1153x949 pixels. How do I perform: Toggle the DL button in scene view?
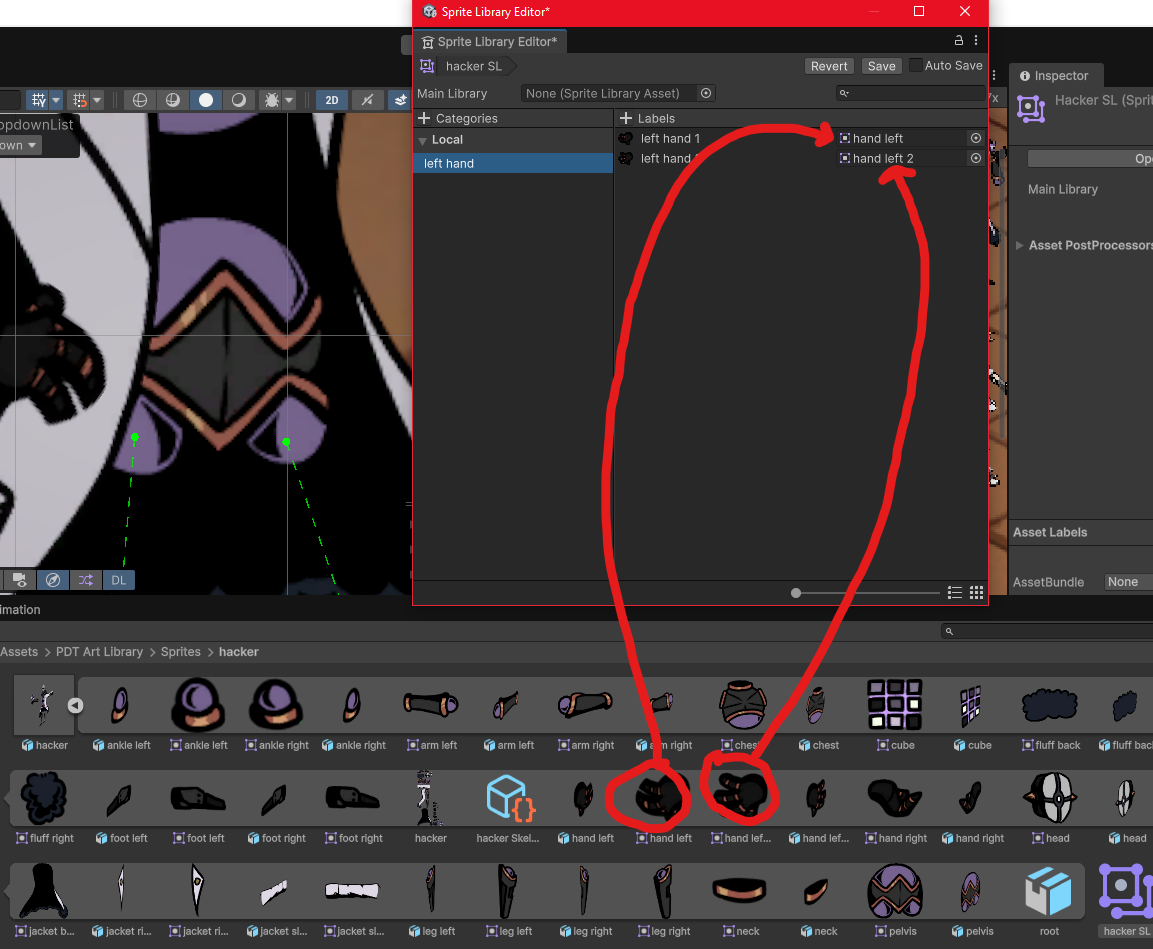click(119, 580)
